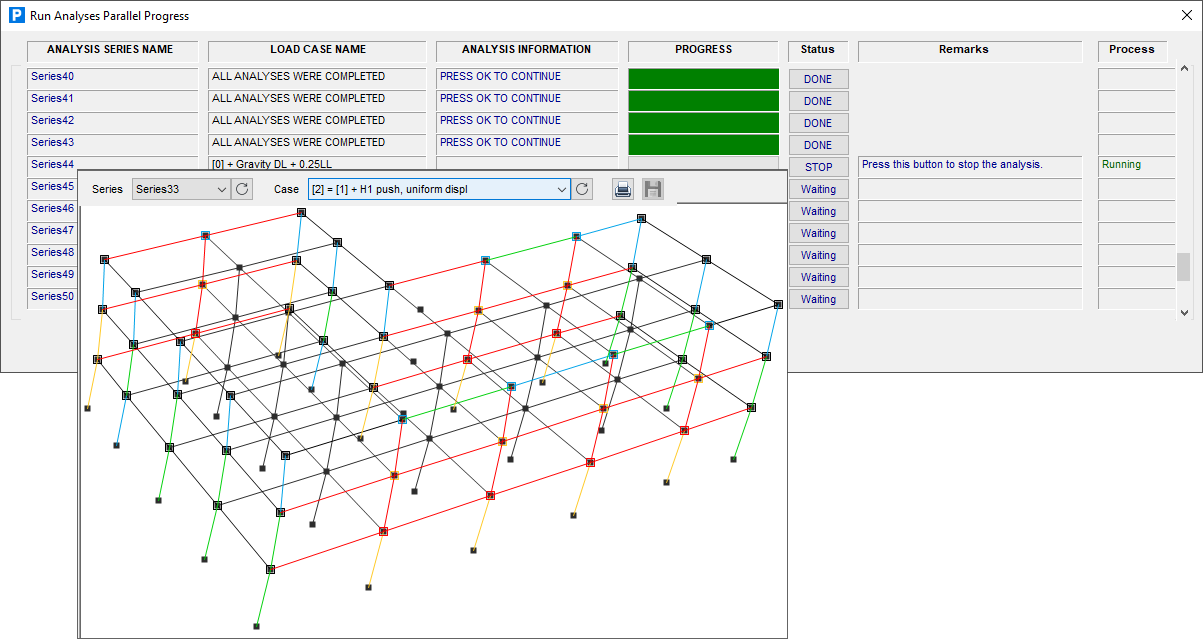This screenshot has height=639, width=1203.
Task: Click the Waiting button for Series50
Action: (x=818, y=299)
